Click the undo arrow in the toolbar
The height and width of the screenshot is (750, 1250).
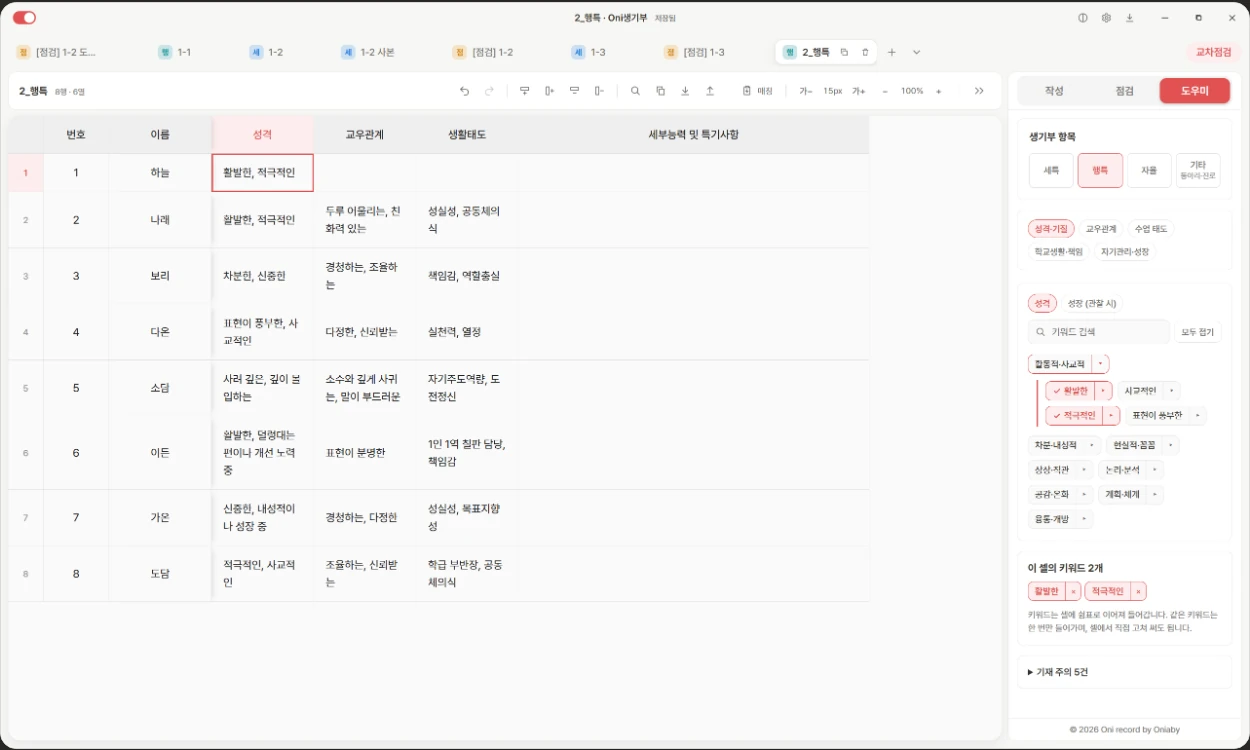point(464,91)
